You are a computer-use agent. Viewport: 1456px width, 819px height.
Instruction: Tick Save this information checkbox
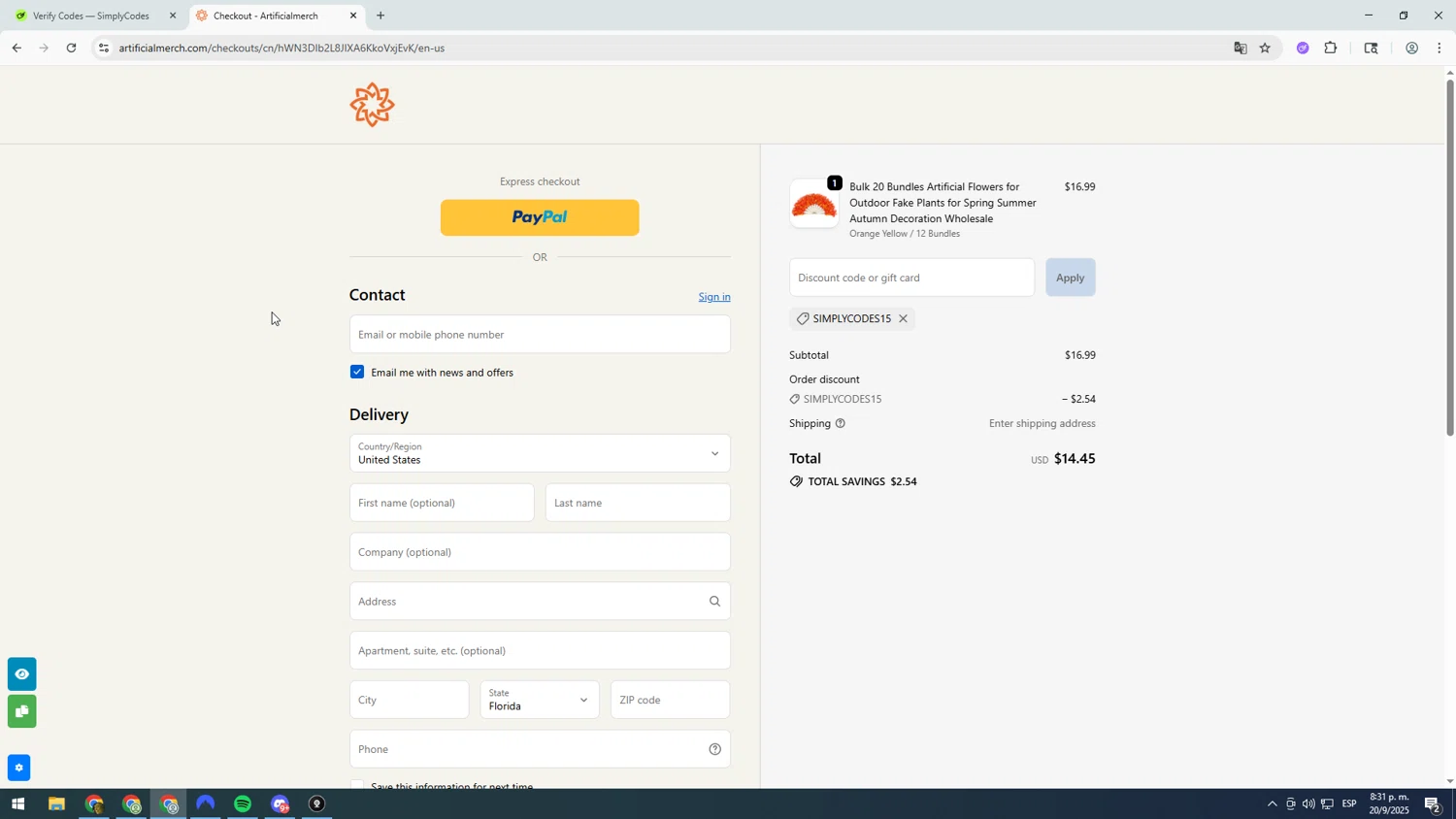coord(357,785)
